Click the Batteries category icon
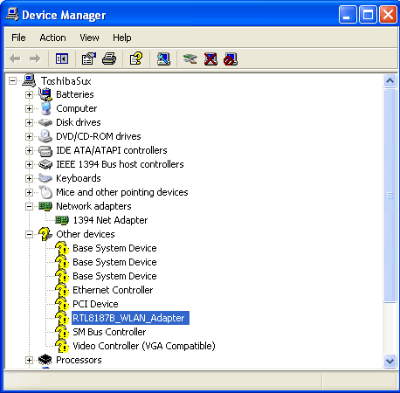The image size is (400, 393). point(45,94)
